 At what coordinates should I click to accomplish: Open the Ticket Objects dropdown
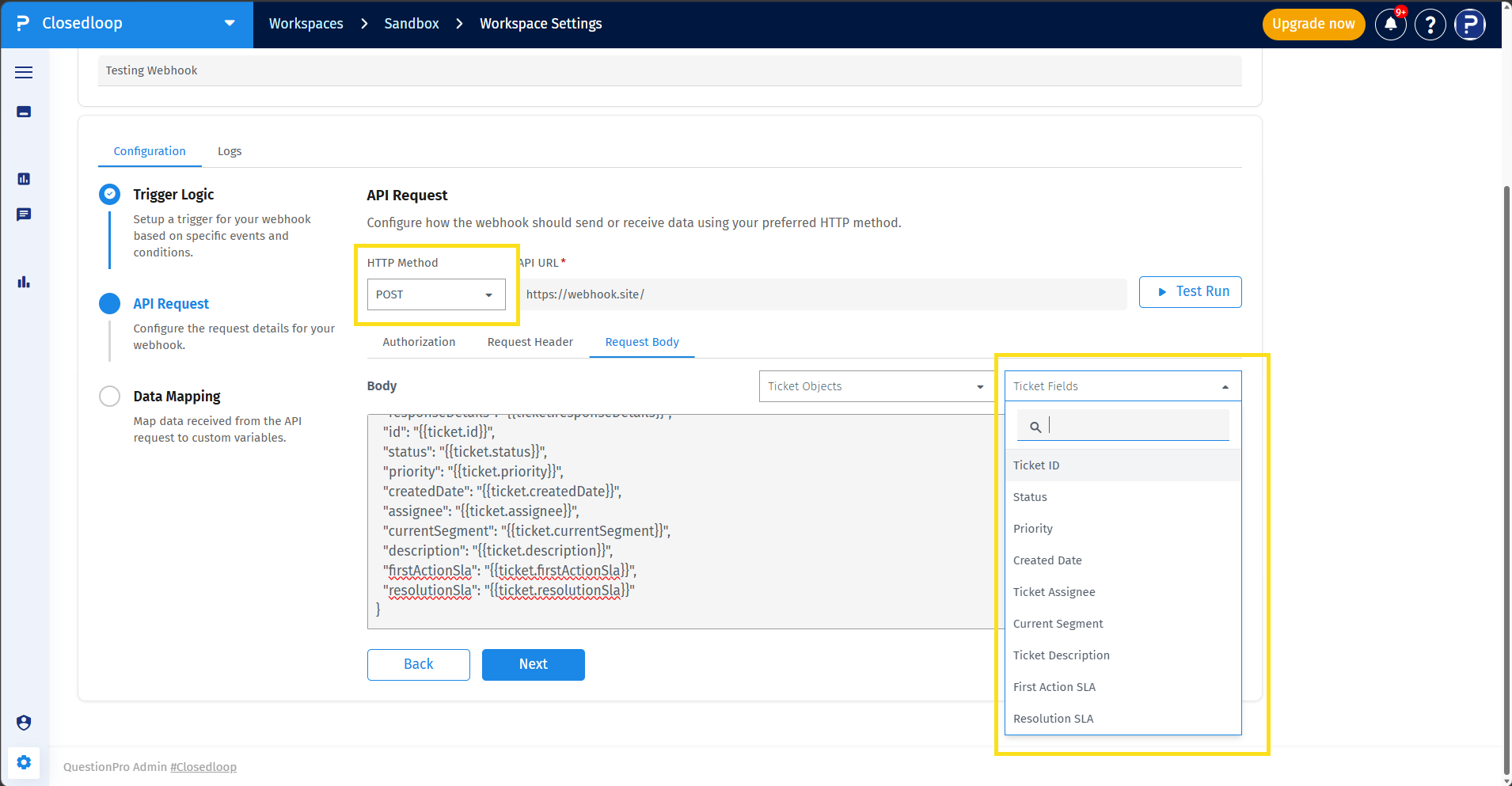pos(876,386)
